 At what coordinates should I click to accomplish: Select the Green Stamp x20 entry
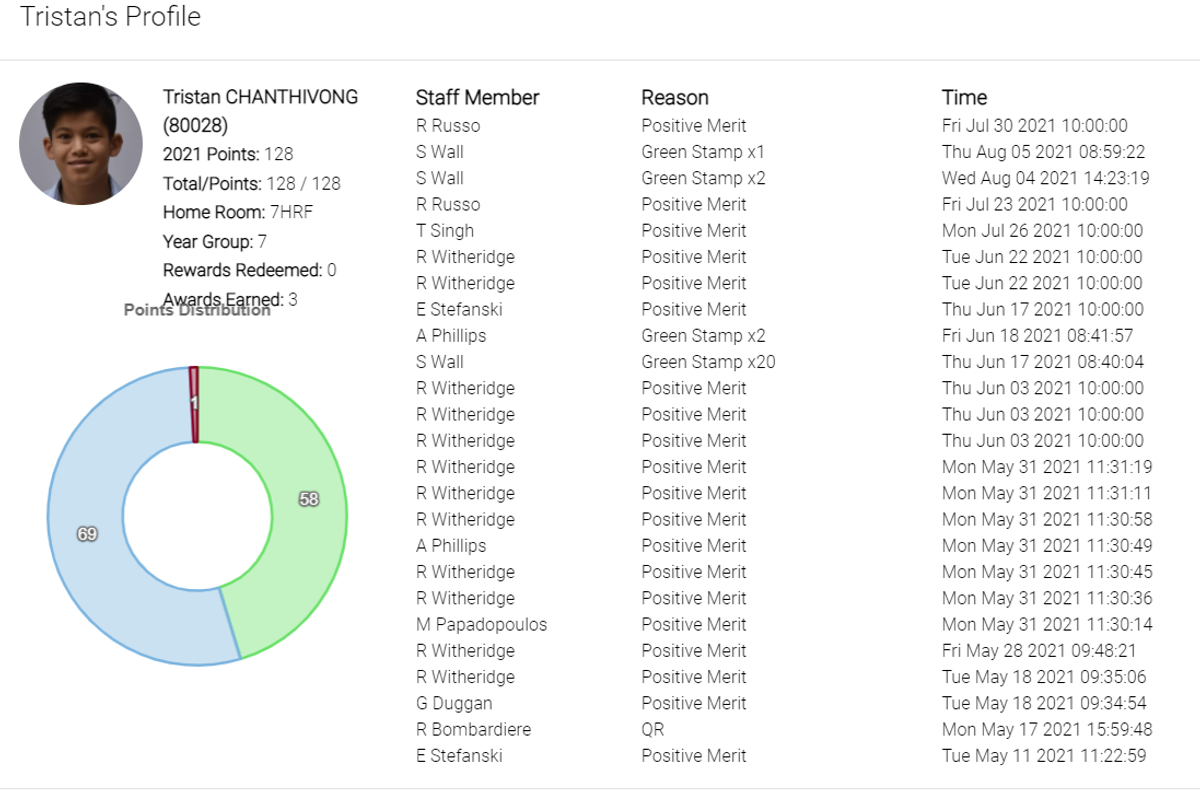click(x=708, y=362)
